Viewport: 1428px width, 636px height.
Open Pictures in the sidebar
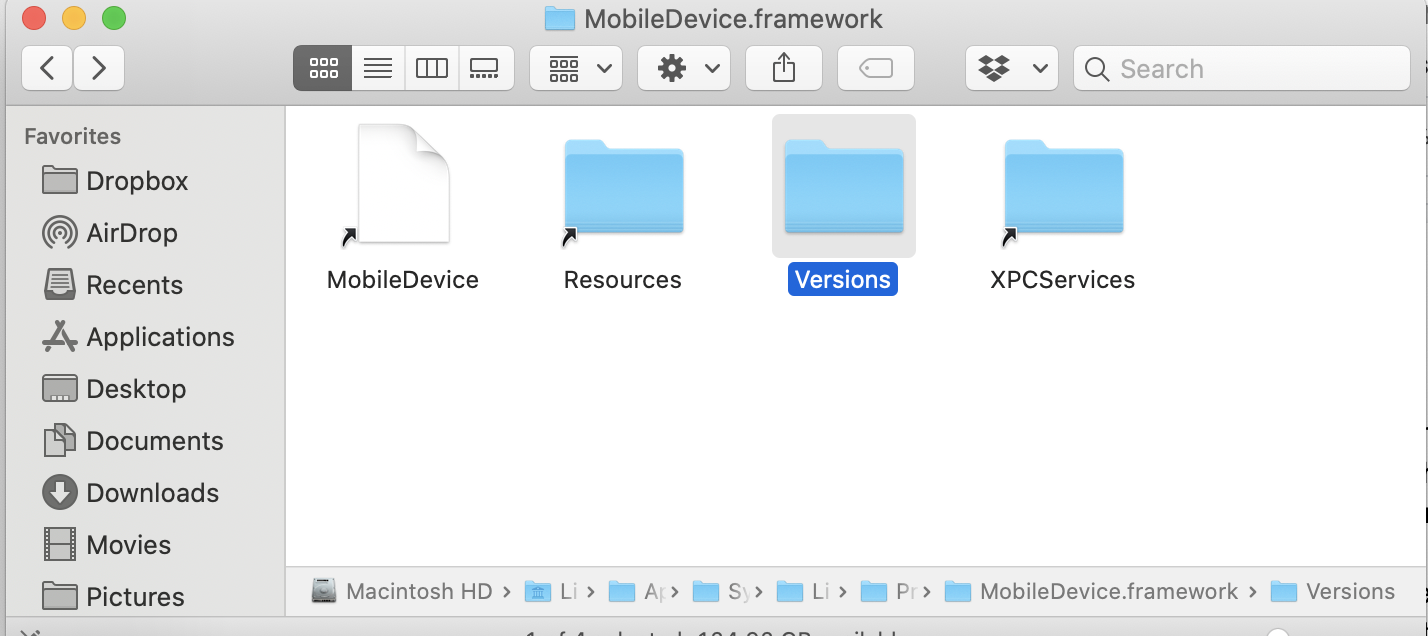(x=114, y=597)
